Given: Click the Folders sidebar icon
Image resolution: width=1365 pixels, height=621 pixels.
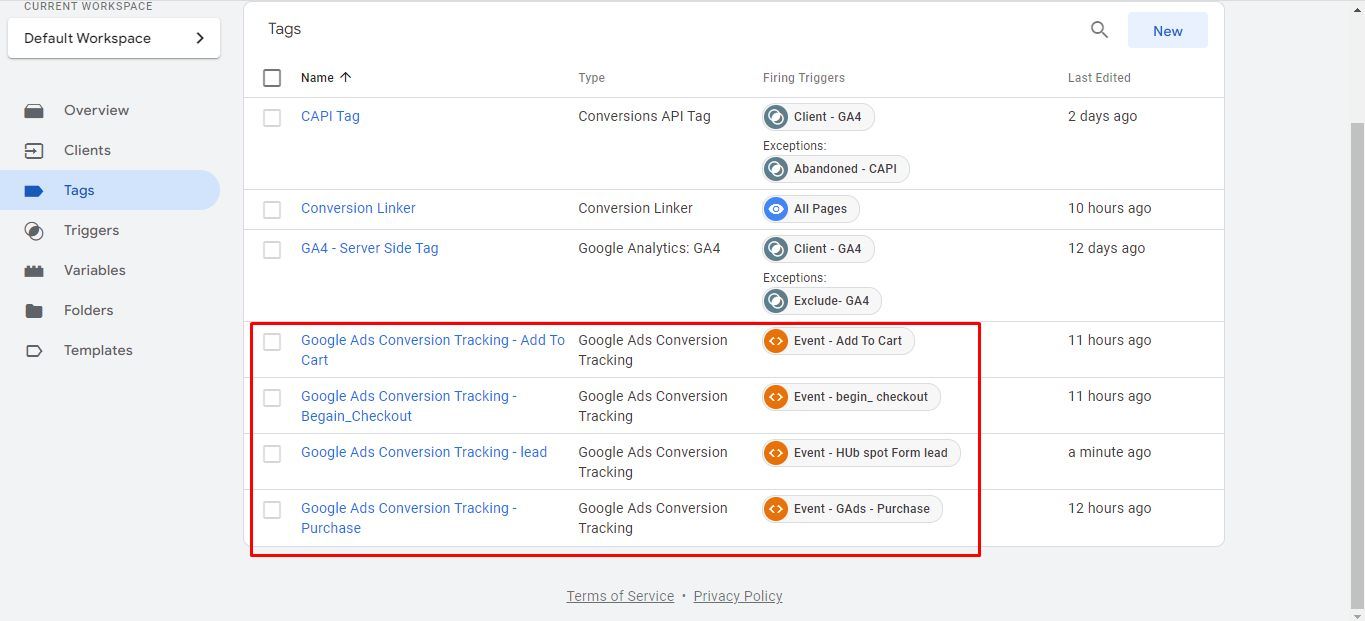Looking at the screenshot, I should (x=34, y=311).
